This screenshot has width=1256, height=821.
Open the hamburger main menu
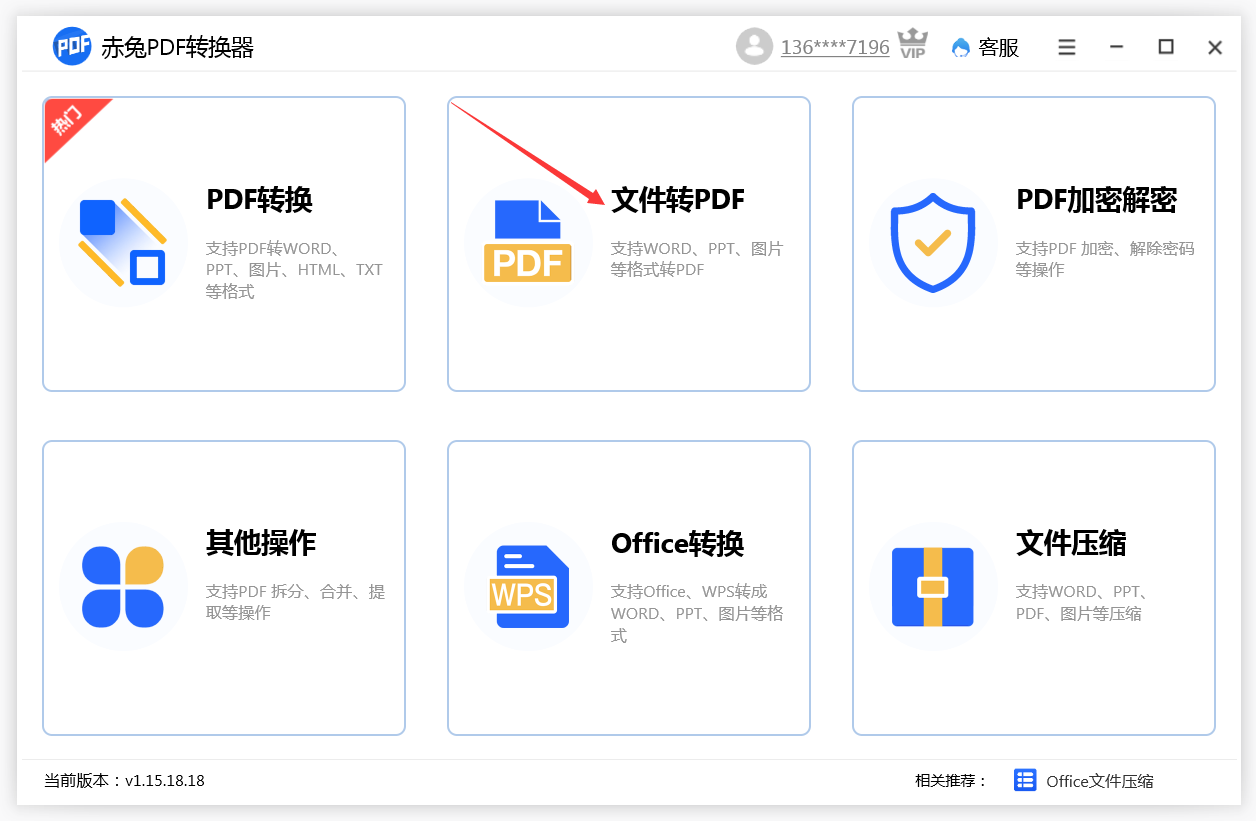1067,47
